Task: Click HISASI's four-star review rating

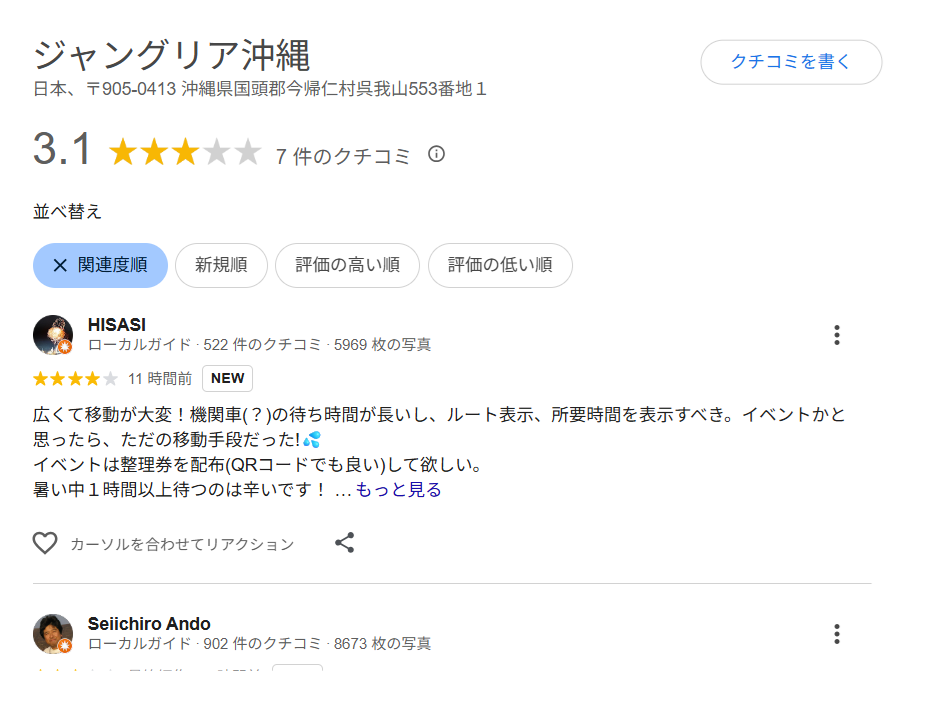Action: point(75,379)
